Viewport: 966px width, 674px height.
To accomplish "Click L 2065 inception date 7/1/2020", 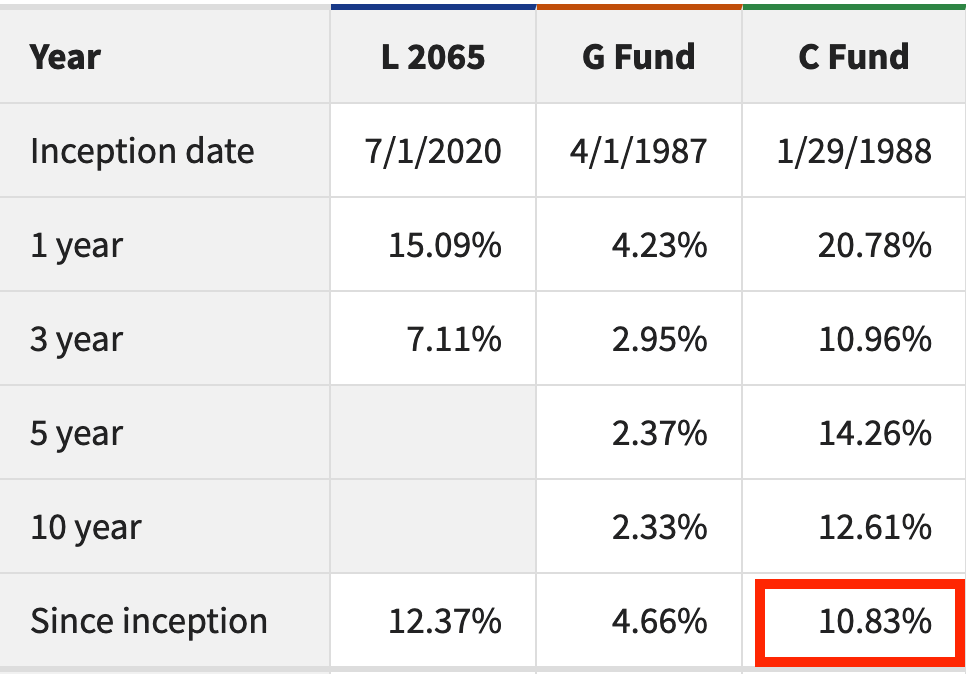I will [x=433, y=151].
